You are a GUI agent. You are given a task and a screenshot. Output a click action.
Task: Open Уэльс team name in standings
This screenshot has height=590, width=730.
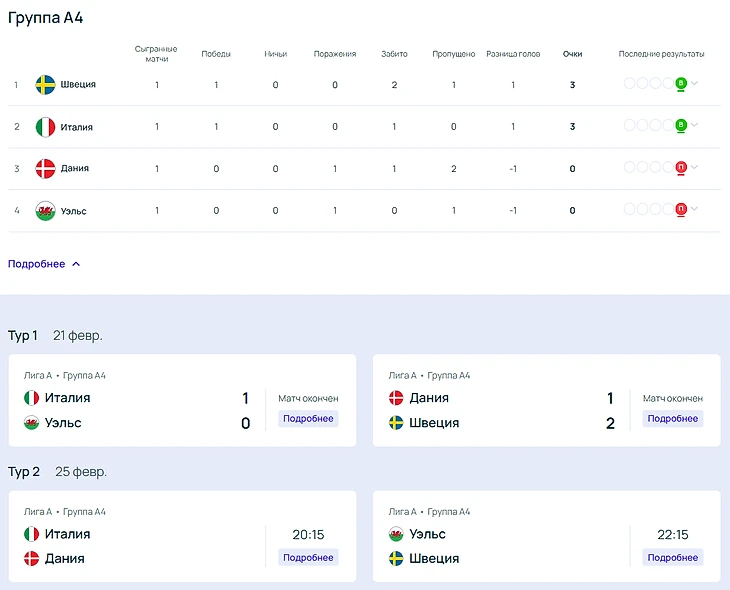[x=75, y=211]
